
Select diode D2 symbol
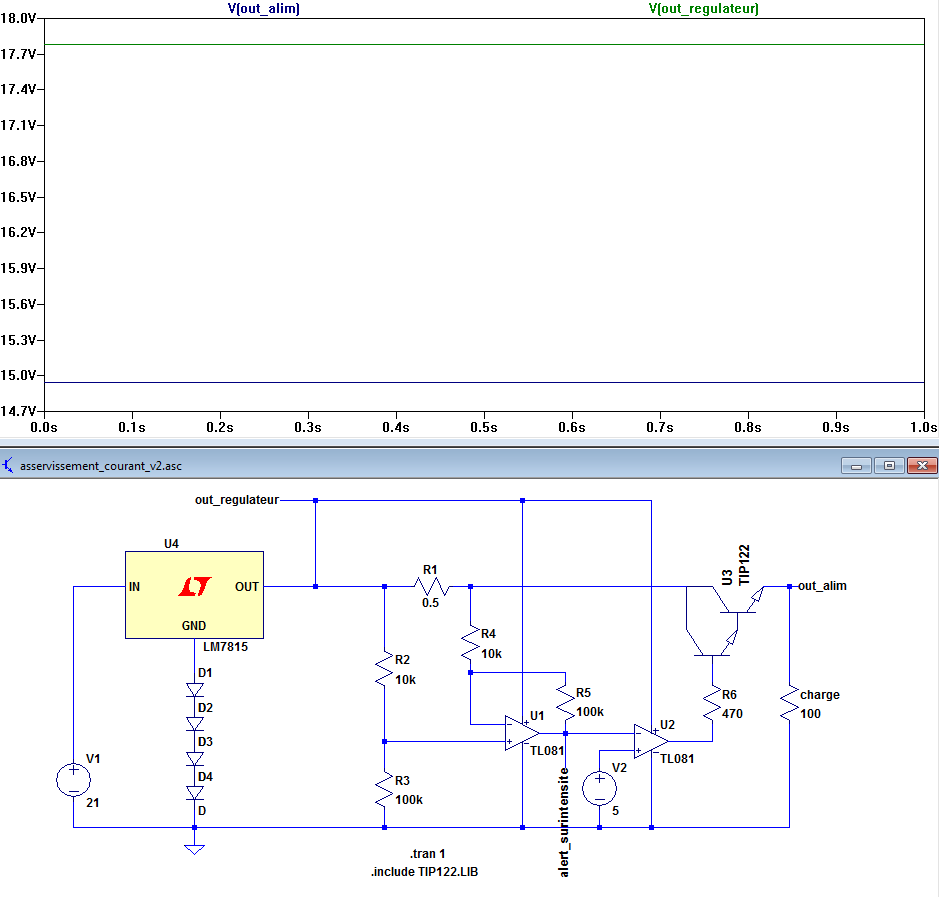tap(195, 724)
